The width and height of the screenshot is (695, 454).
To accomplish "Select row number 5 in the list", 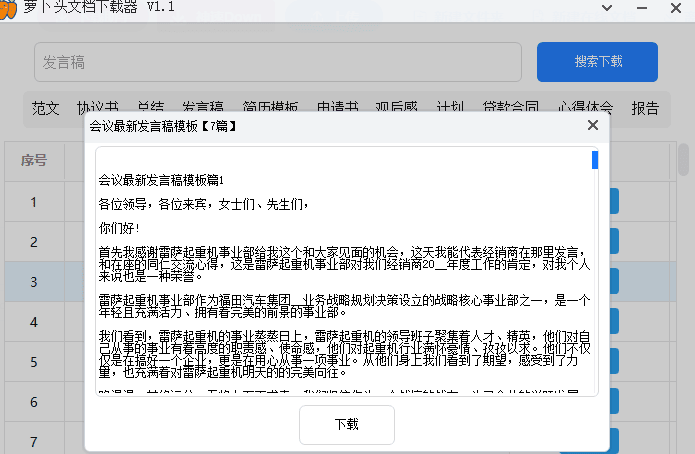I will [x=33, y=362].
